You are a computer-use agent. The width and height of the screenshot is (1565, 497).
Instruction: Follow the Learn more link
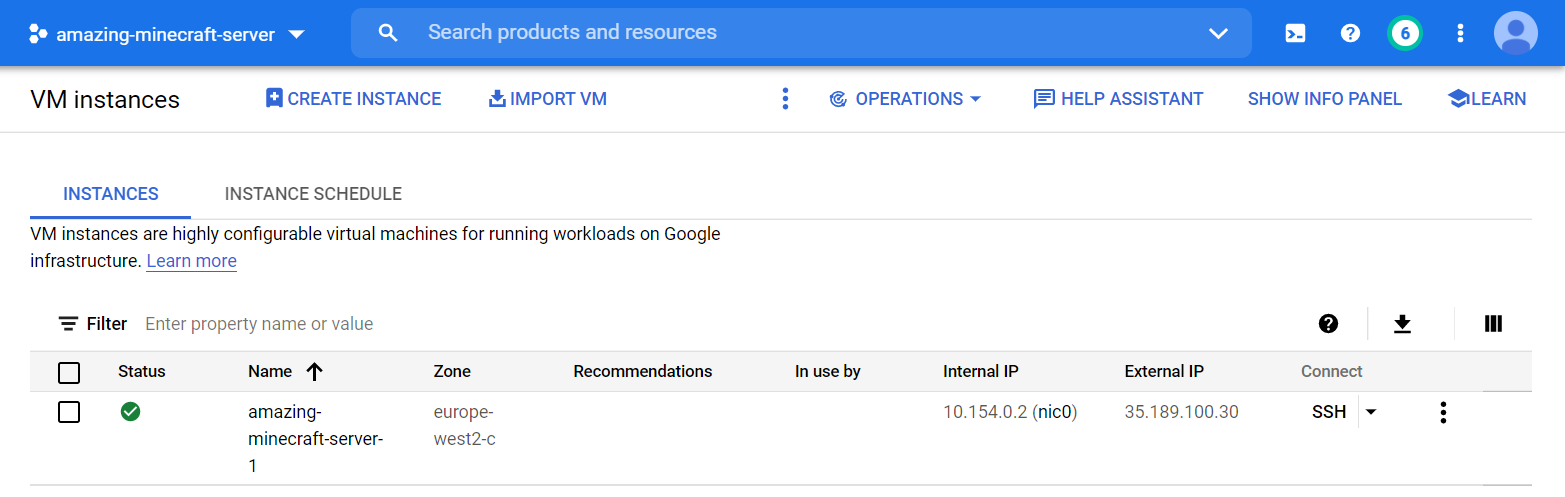191,261
